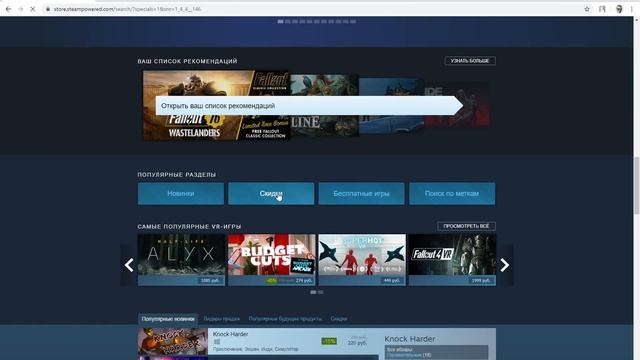The width and height of the screenshot is (640, 360).
Task: Click the browser forward arrow
Action: coord(20,9)
